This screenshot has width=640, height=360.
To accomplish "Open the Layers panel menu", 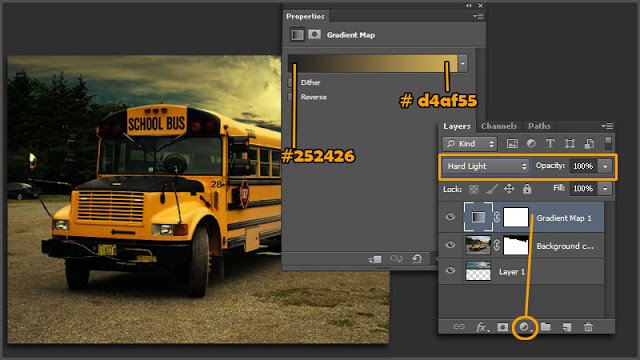I will point(607,126).
